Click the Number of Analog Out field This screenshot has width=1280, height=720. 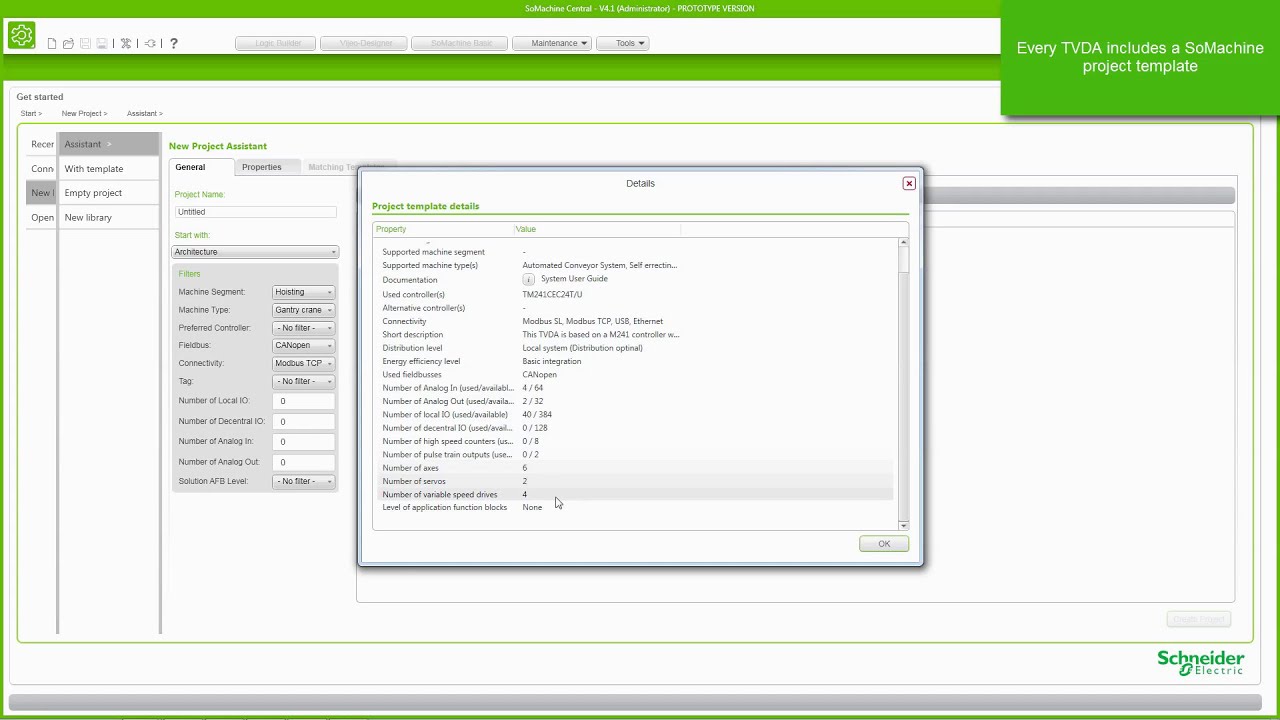[x=304, y=462]
